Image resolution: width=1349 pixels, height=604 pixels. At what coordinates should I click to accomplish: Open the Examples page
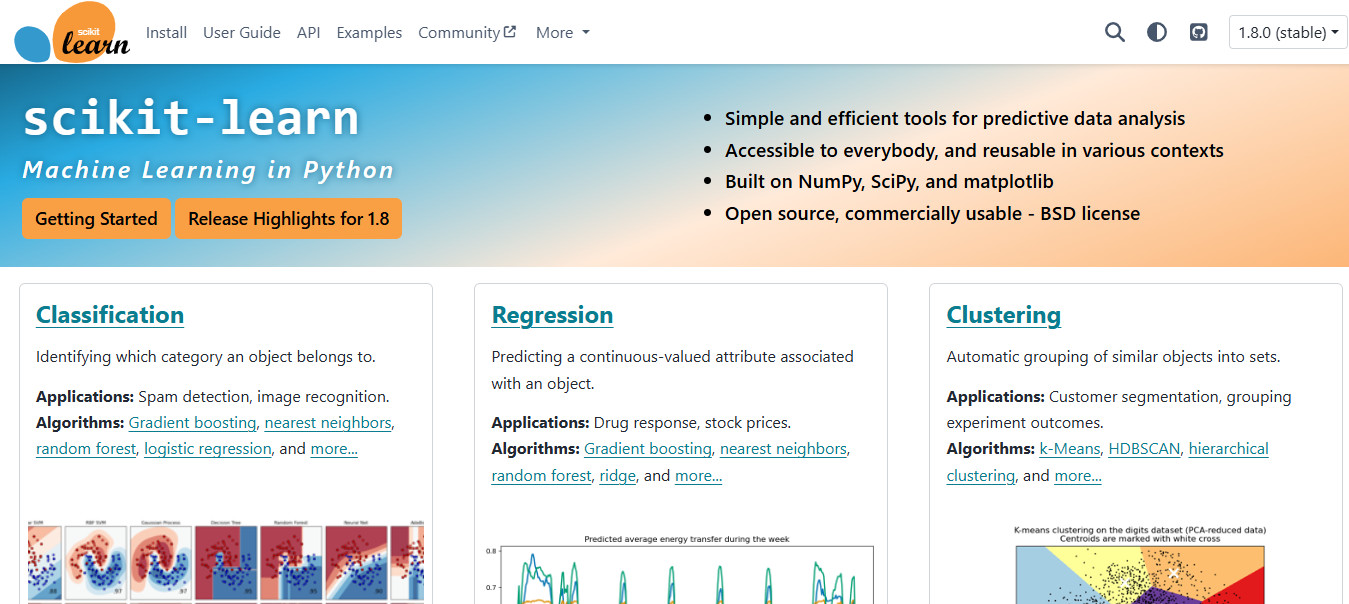coord(369,32)
